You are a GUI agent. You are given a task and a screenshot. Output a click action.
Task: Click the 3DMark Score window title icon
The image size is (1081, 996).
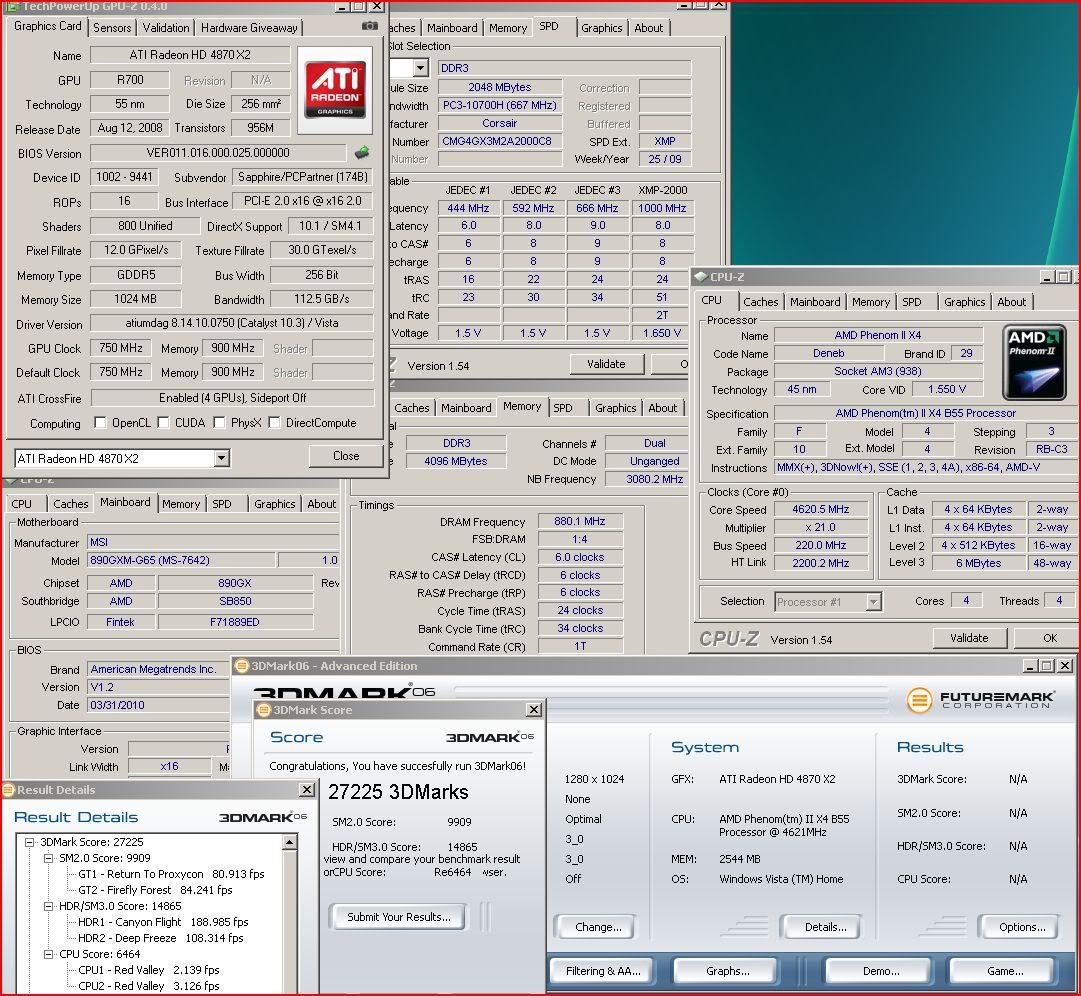[x=264, y=710]
